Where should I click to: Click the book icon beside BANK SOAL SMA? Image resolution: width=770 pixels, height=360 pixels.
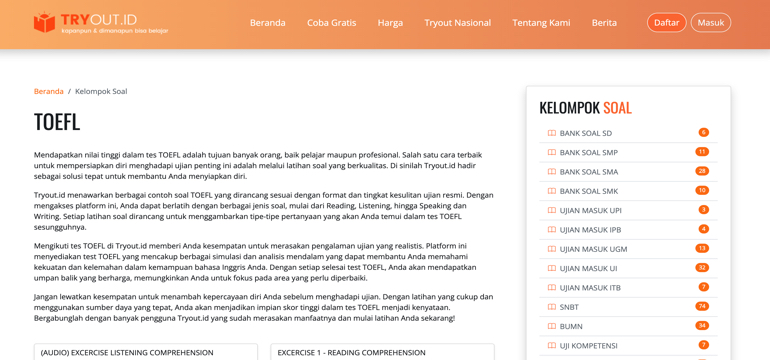tap(551, 172)
